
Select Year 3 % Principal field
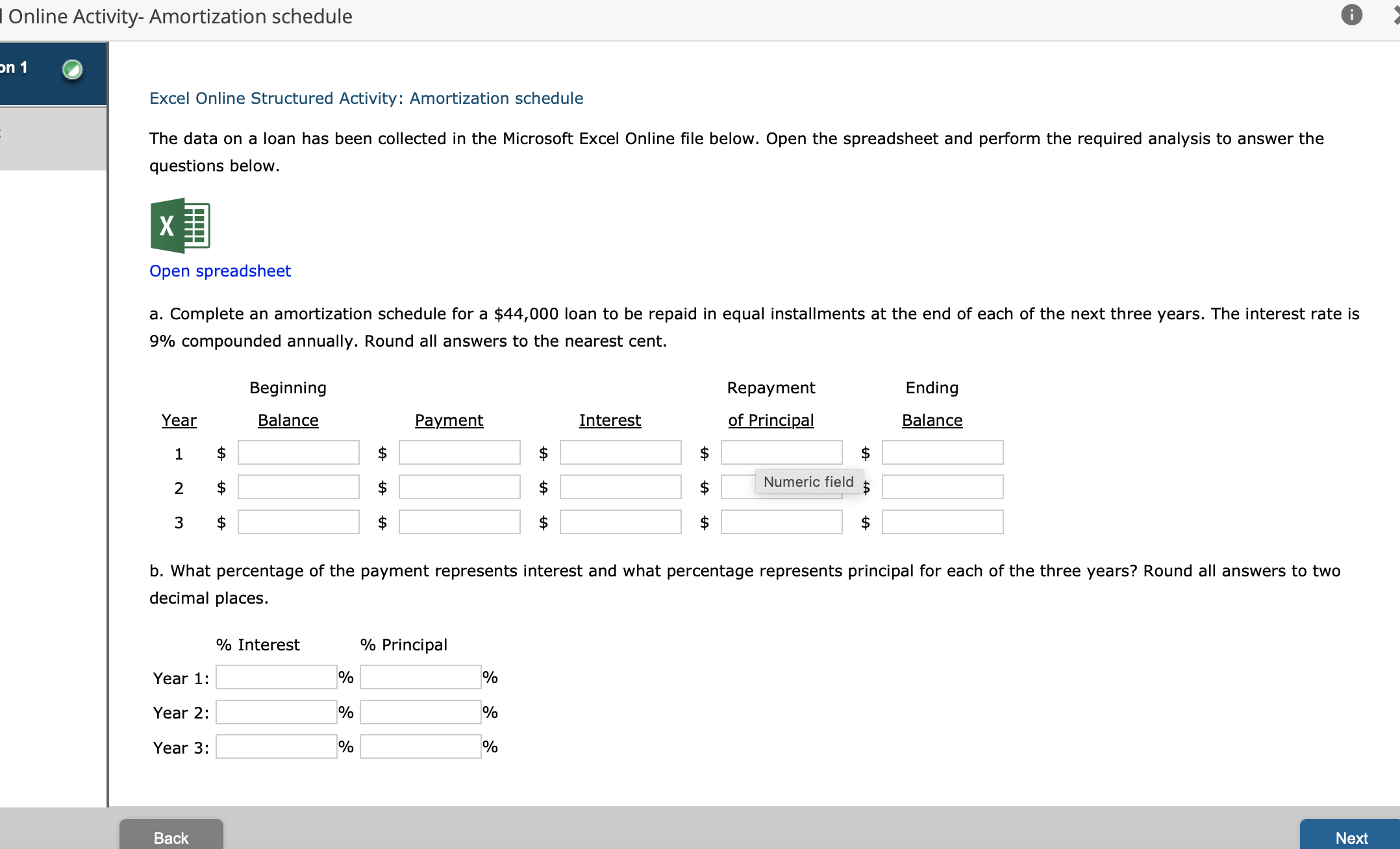421,746
